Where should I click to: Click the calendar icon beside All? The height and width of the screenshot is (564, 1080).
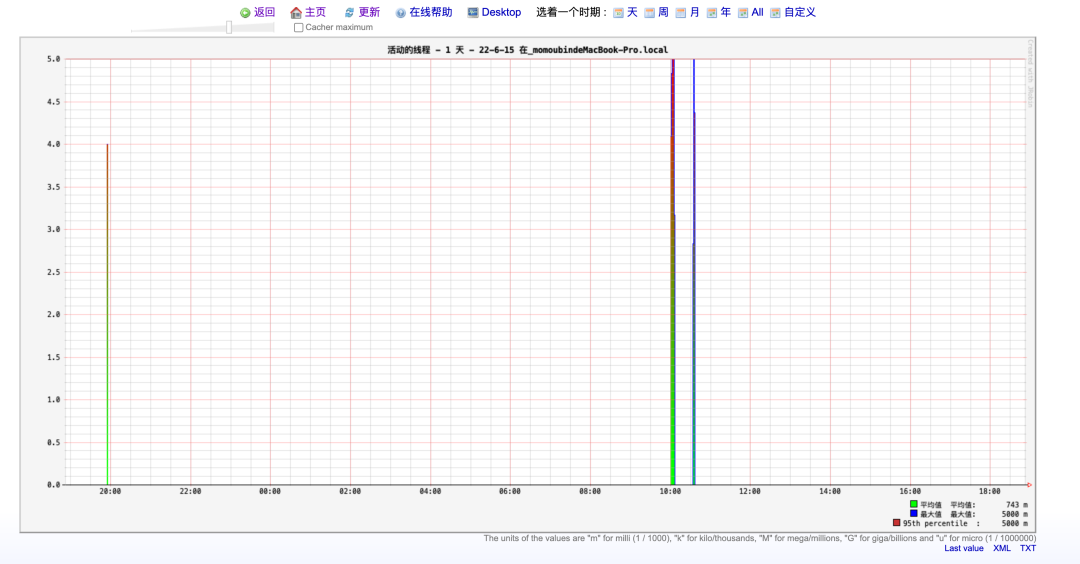743,13
